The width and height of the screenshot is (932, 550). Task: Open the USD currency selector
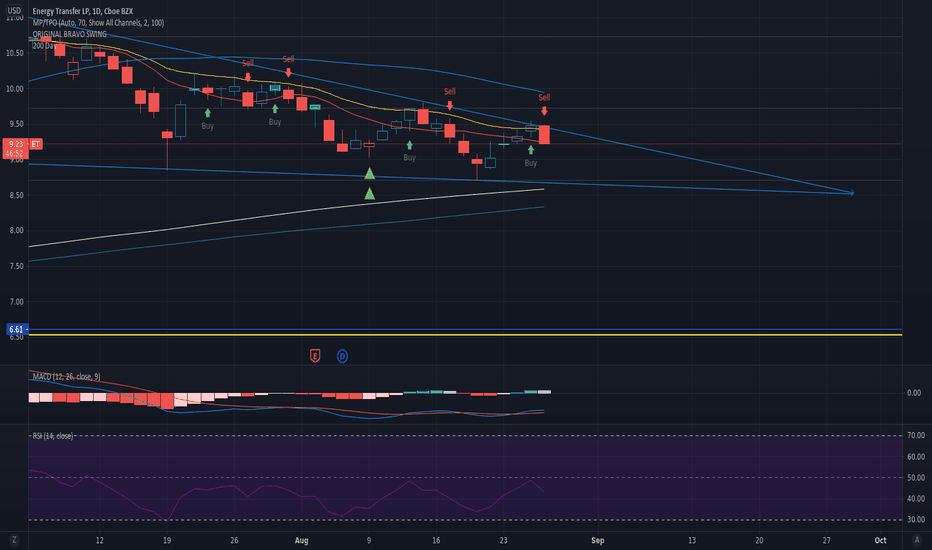point(14,10)
